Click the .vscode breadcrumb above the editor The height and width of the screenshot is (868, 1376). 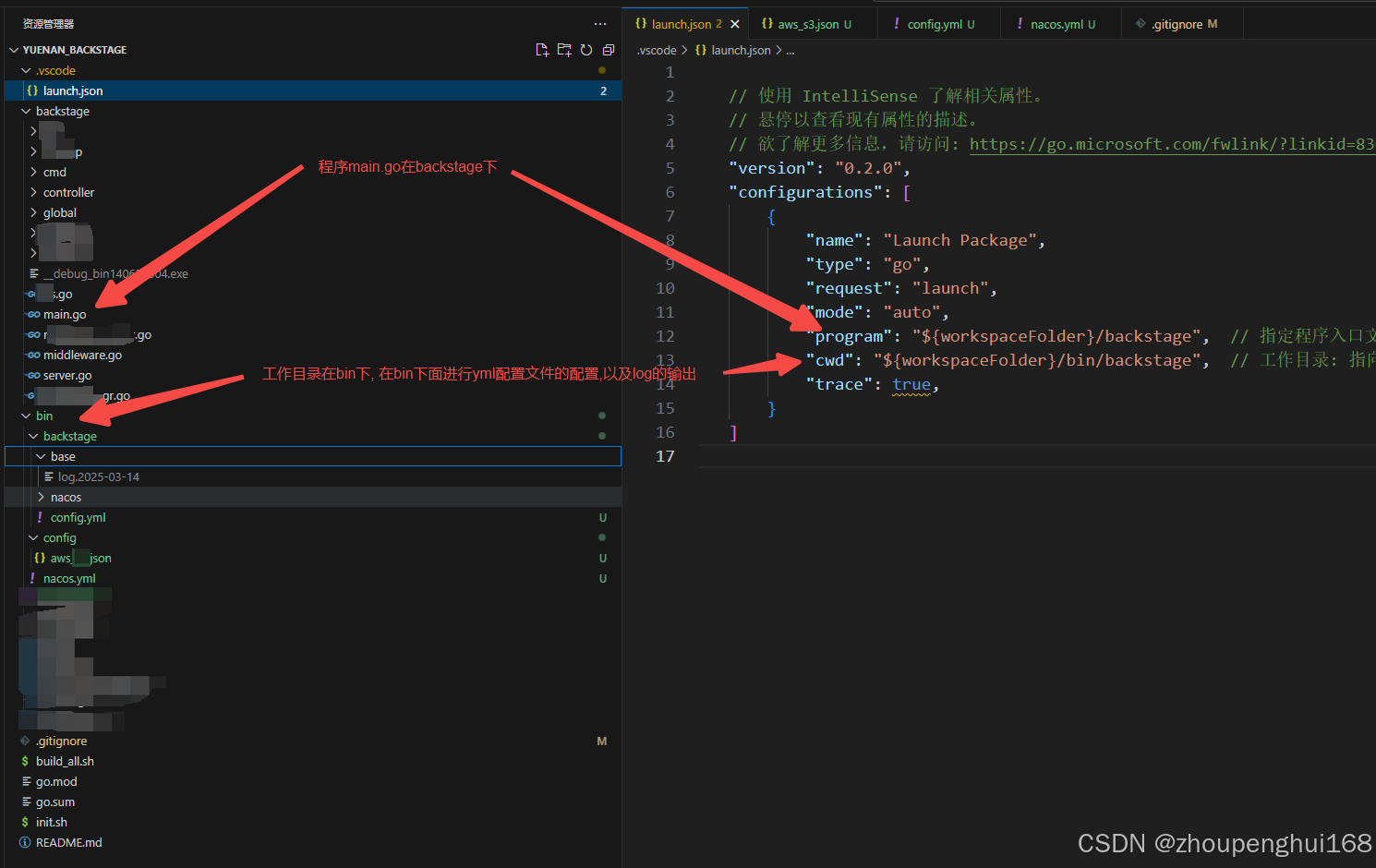(x=657, y=50)
